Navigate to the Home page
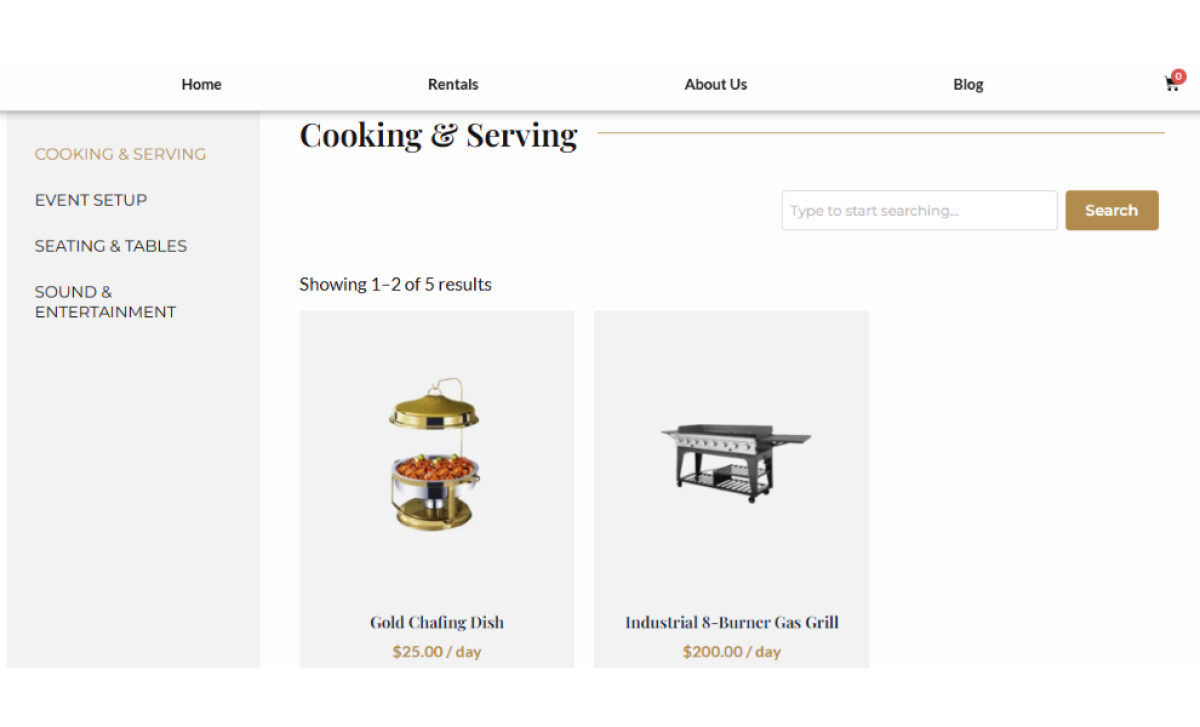 tap(201, 85)
